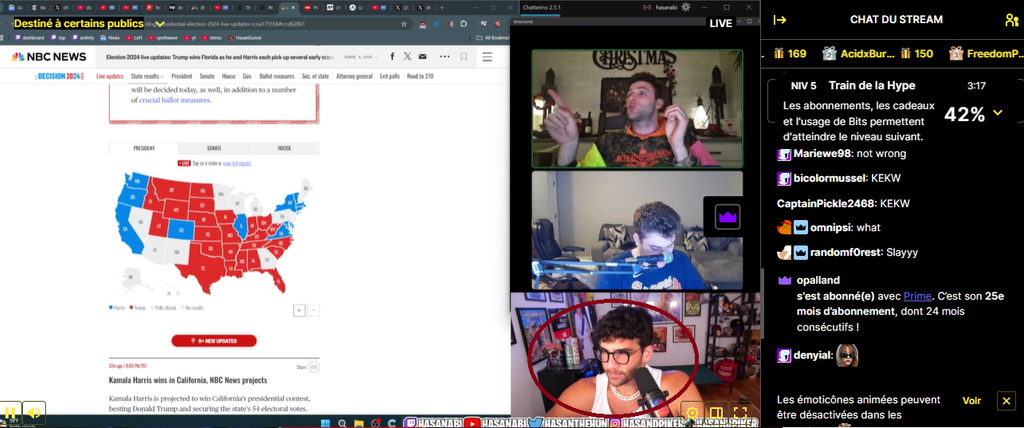Open File Explorer from taskbar
The image size is (1024, 428).
click(358, 422)
